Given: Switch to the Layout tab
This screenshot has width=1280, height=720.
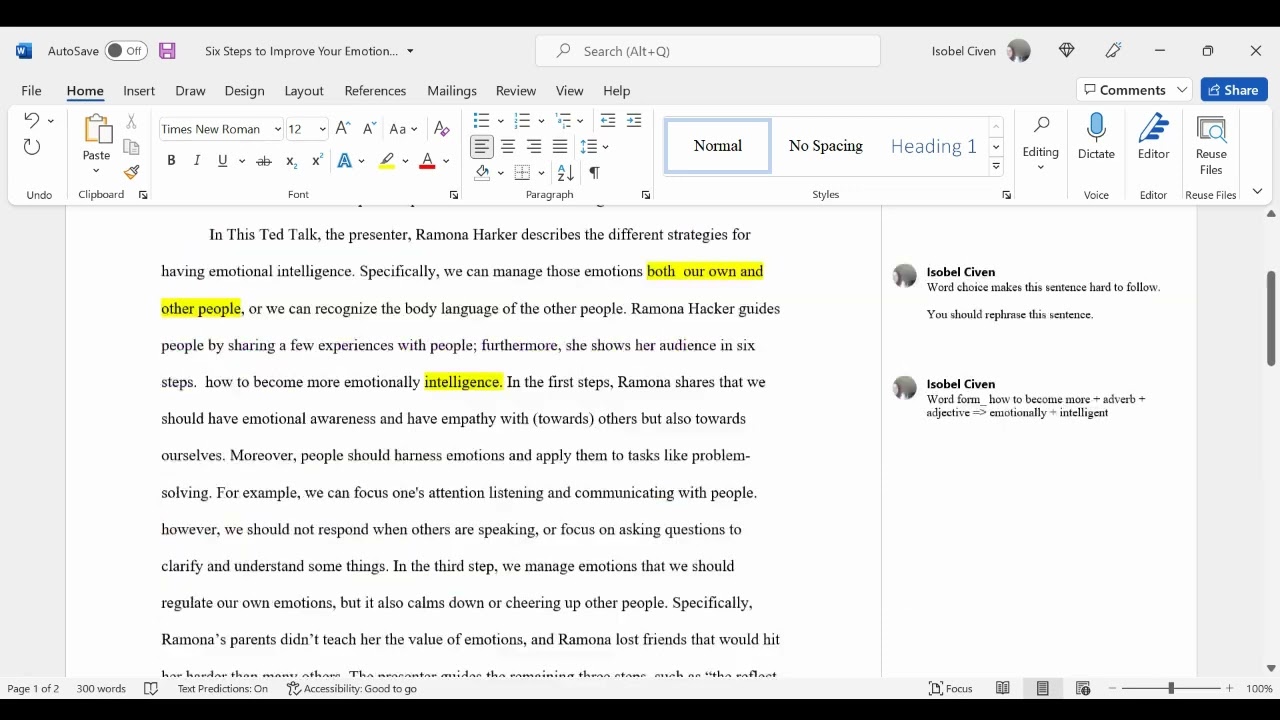Looking at the screenshot, I should (304, 91).
